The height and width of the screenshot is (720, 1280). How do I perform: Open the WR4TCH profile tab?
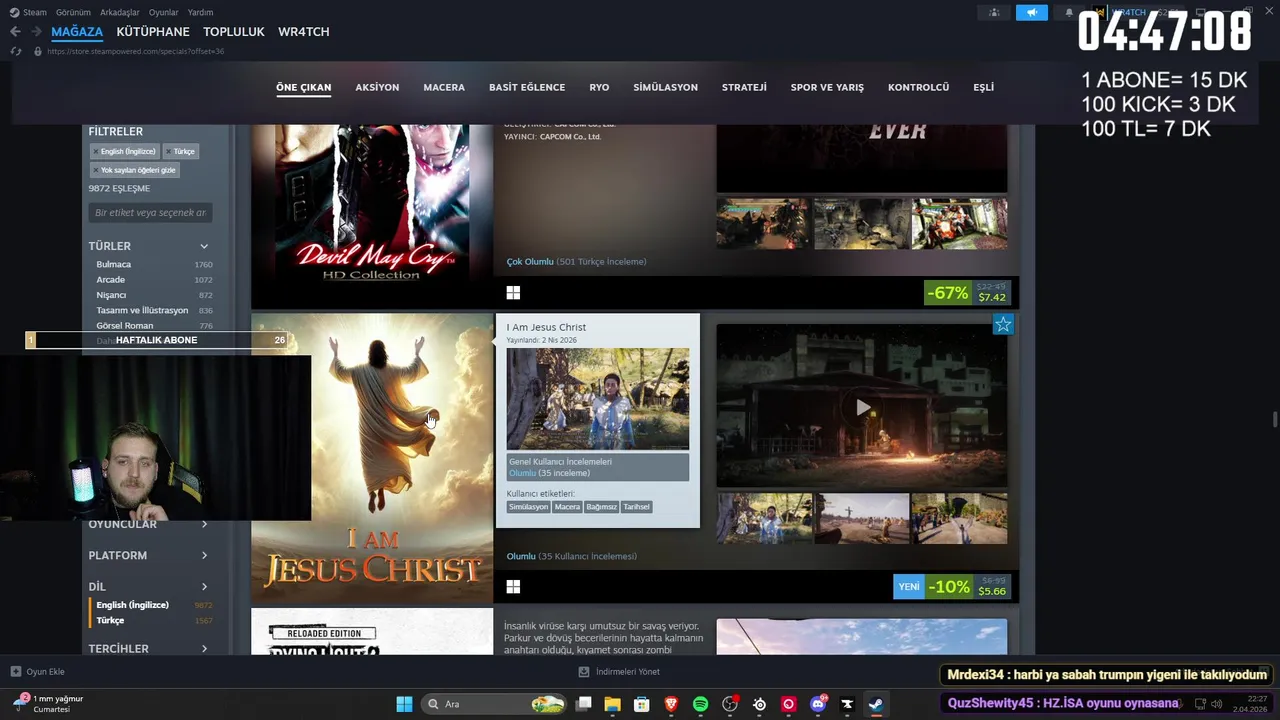click(x=304, y=32)
